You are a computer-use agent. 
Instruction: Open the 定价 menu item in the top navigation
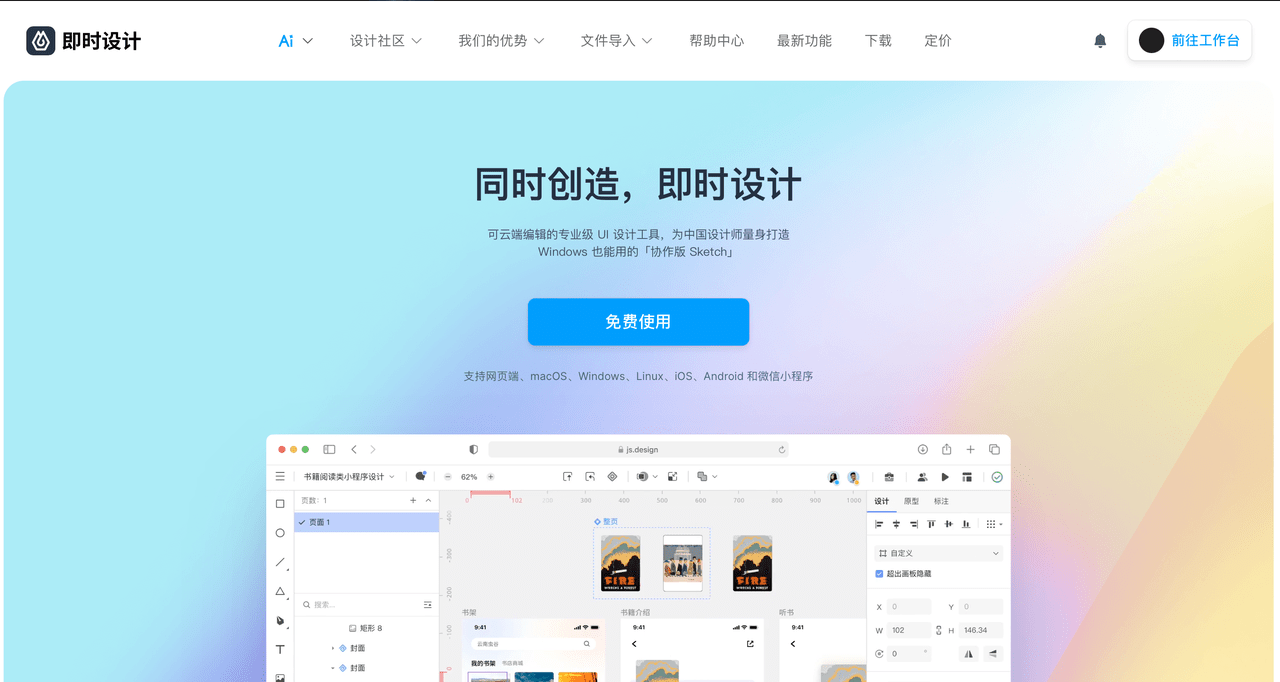[937, 40]
